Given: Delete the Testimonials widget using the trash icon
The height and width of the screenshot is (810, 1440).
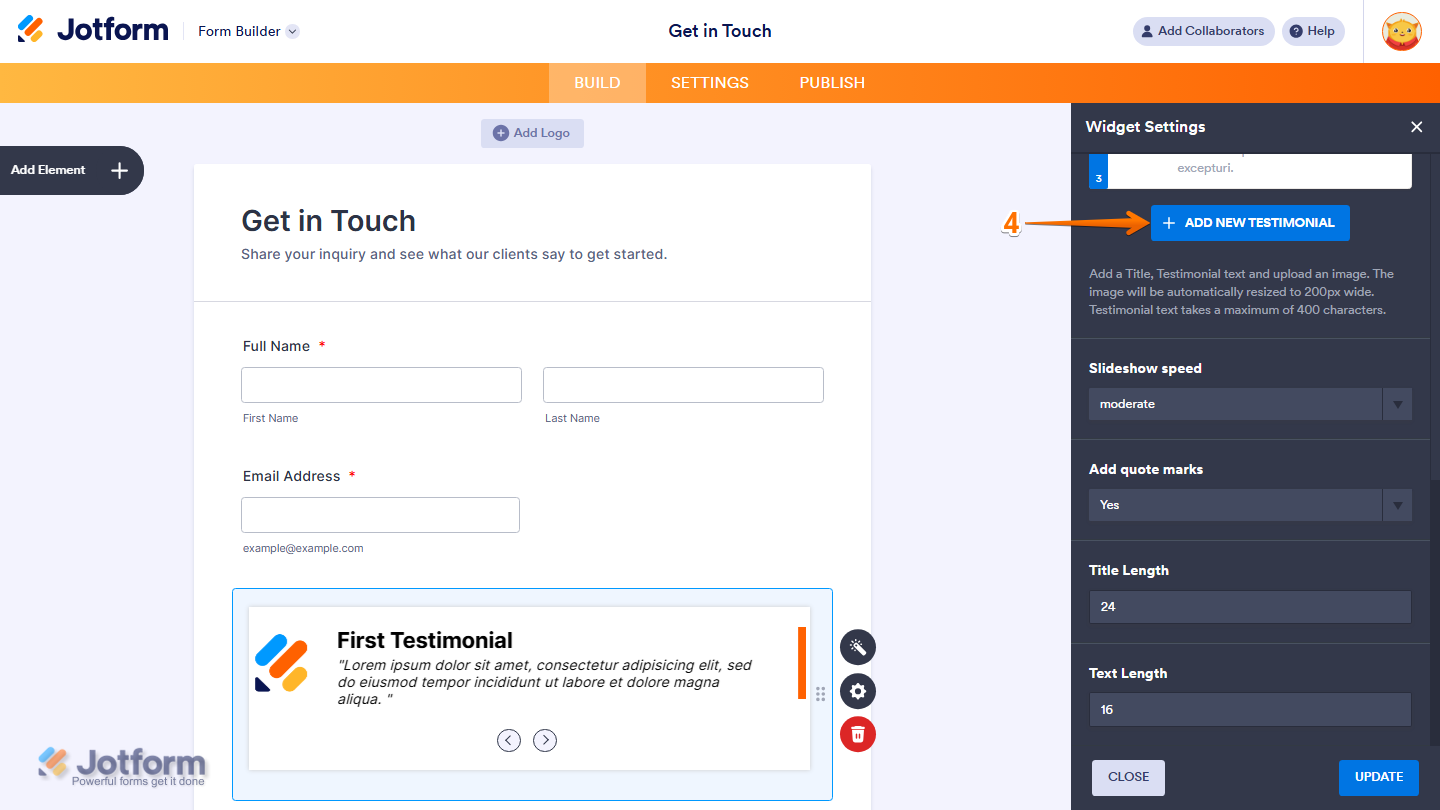Looking at the screenshot, I should [857, 734].
